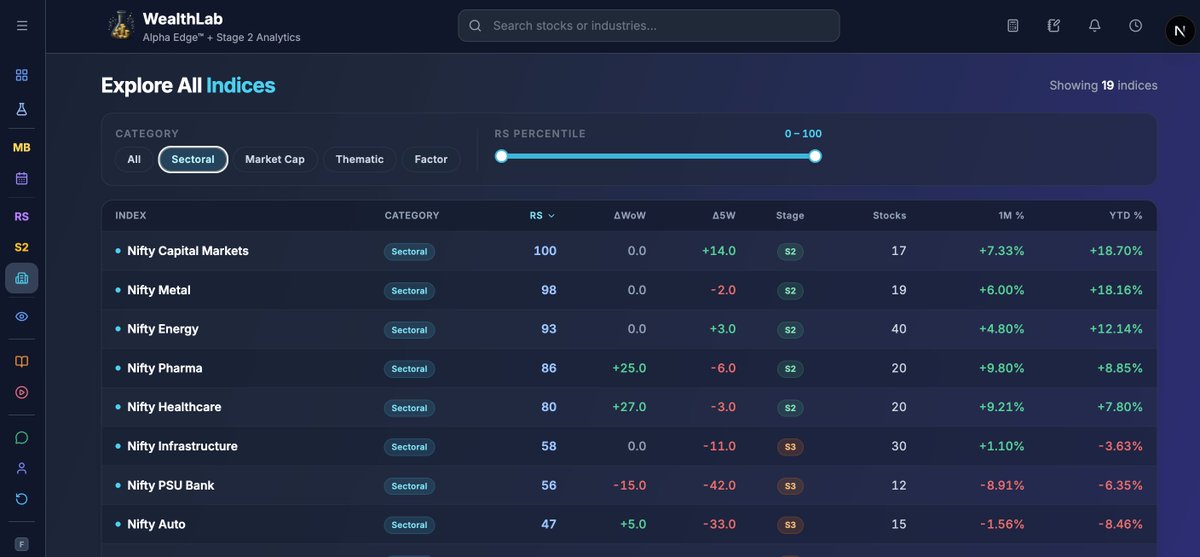Sort by the Δ5W column header
1200x557 pixels.
click(x=724, y=215)
